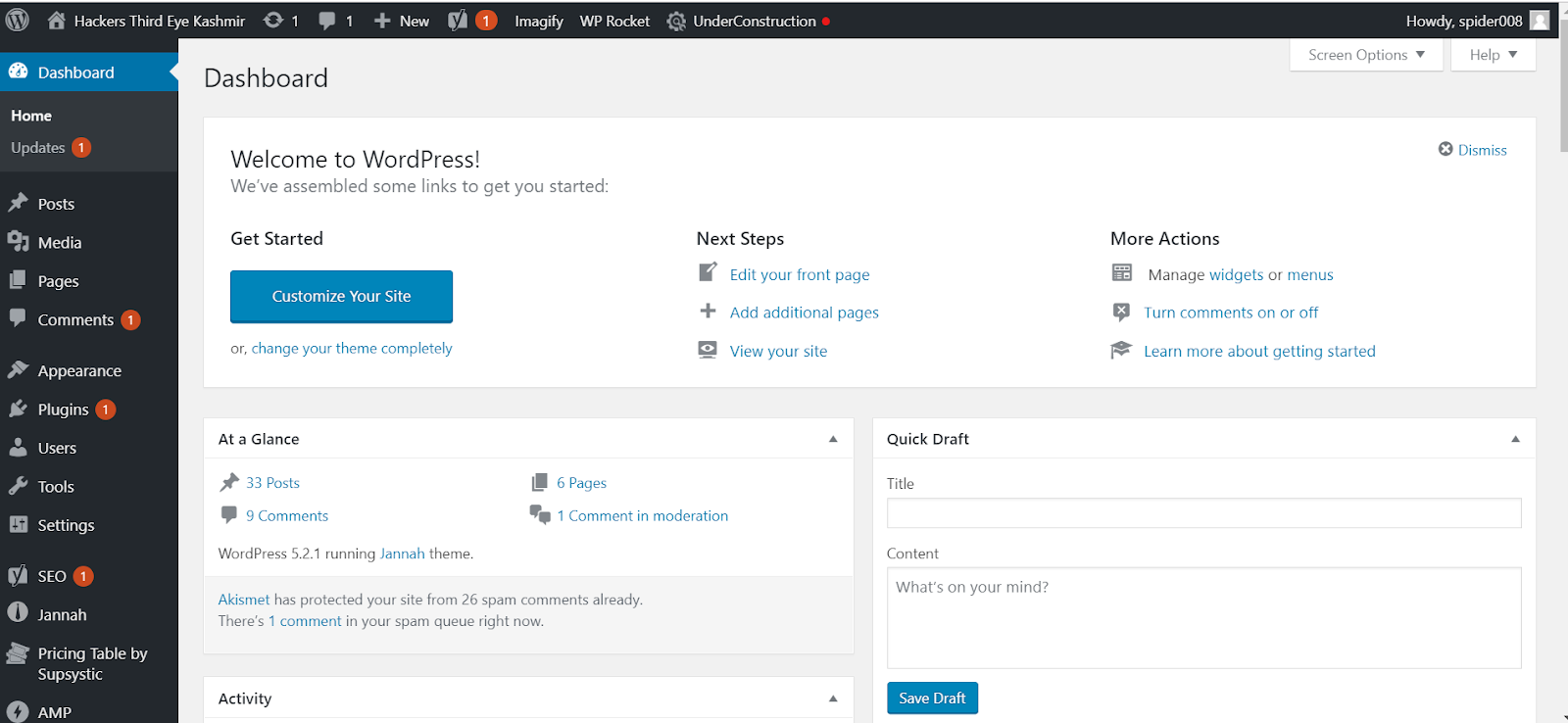This screenshot has width=1568, height=723.
Task: Open the Turn comments on or off link
Action: [1231, 313]
